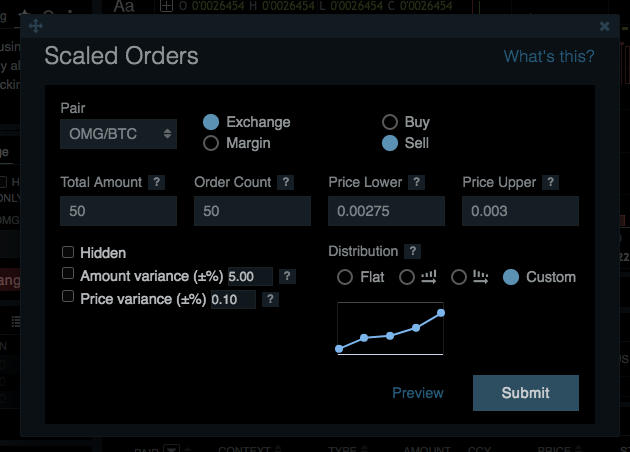Check the Price variance checkbox
This screenshot has width=630, height=452.
[x=68, y=297]
